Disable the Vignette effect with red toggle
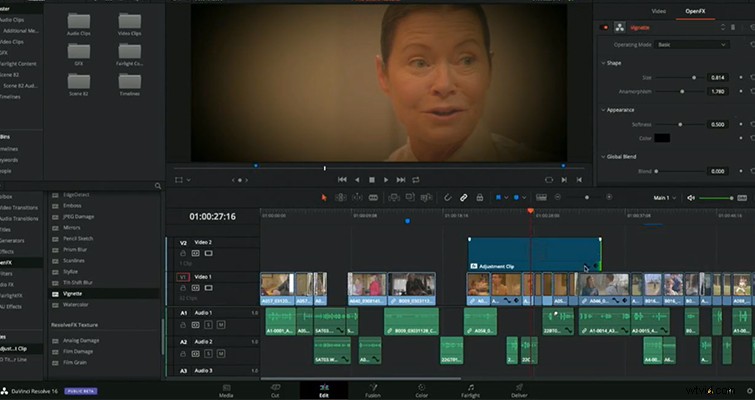755x400 pixels. point(605,28)
